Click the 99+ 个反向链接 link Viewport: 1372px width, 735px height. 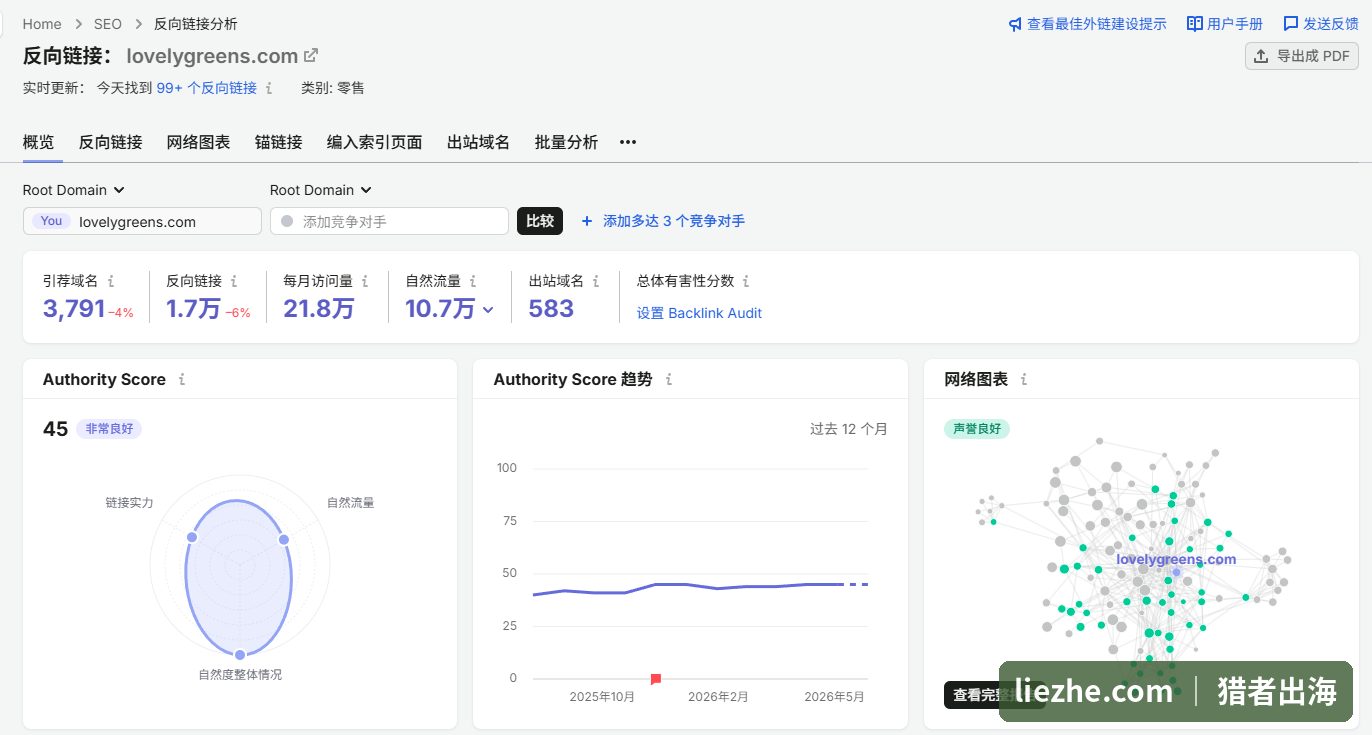207,88
